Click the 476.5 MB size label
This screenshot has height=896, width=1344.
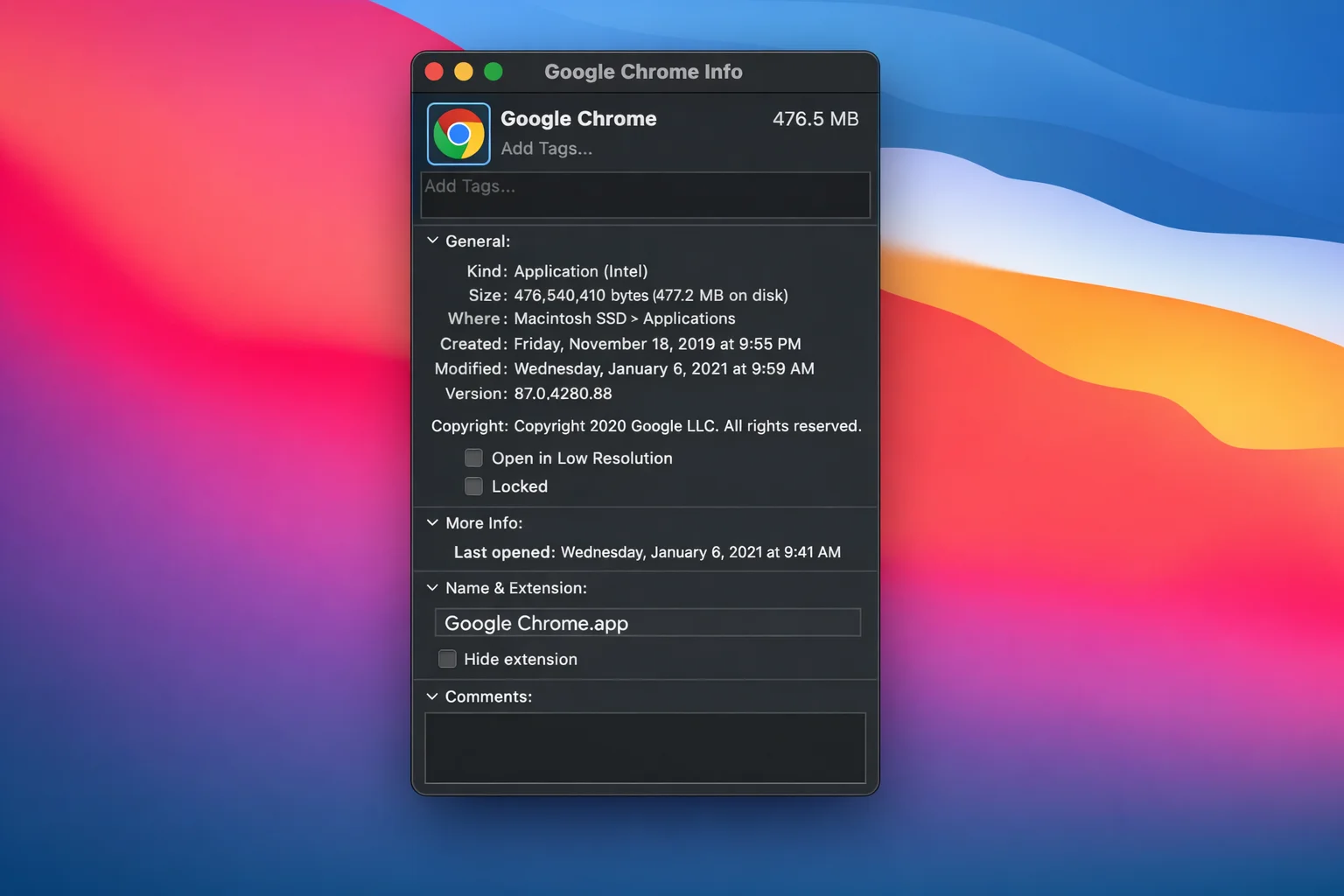pyautogui.click(x=815, y=119)
